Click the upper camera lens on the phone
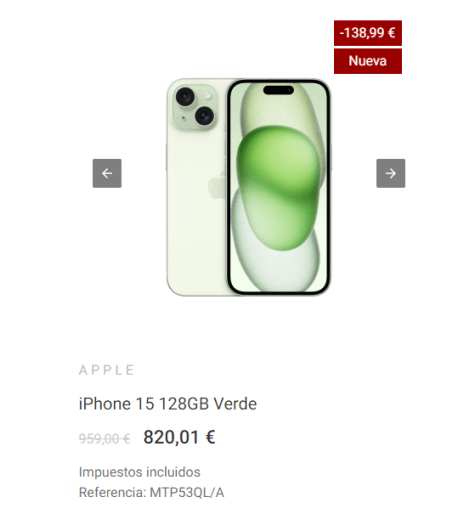 click(x=185, y=97)
